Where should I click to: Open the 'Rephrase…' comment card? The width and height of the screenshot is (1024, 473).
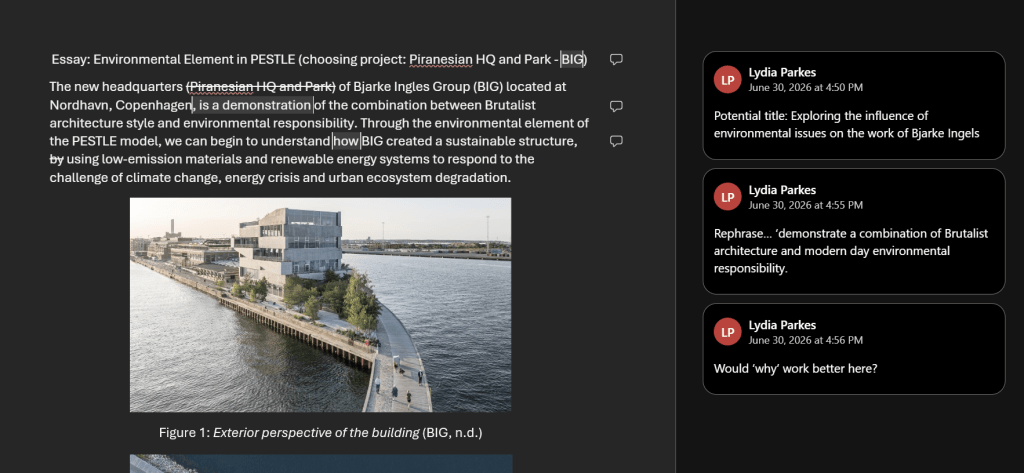pos(854,231)
